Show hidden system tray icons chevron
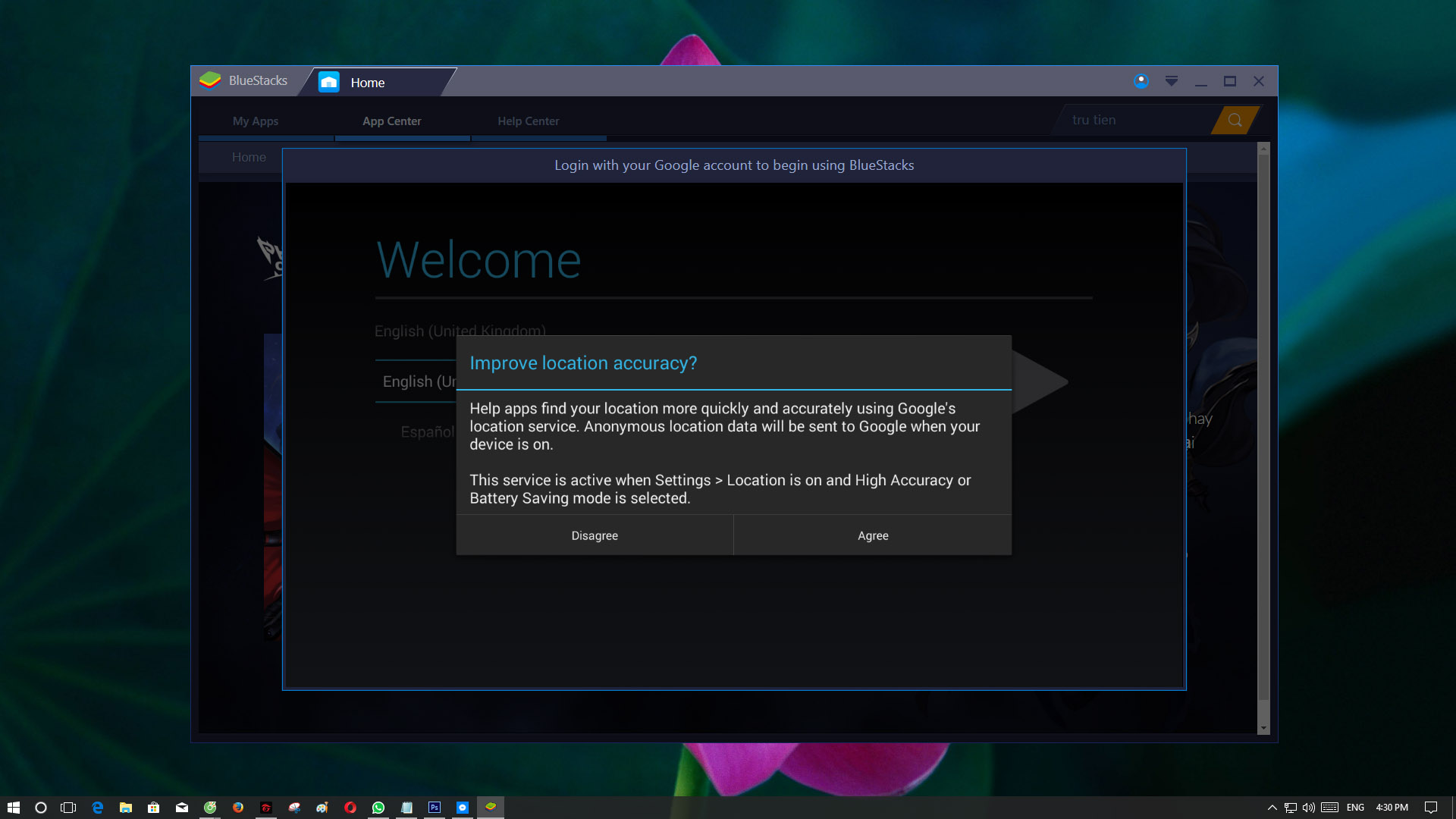This screenshot has width=1456, height=819. pyautogui.click(x=1272, y=808)
